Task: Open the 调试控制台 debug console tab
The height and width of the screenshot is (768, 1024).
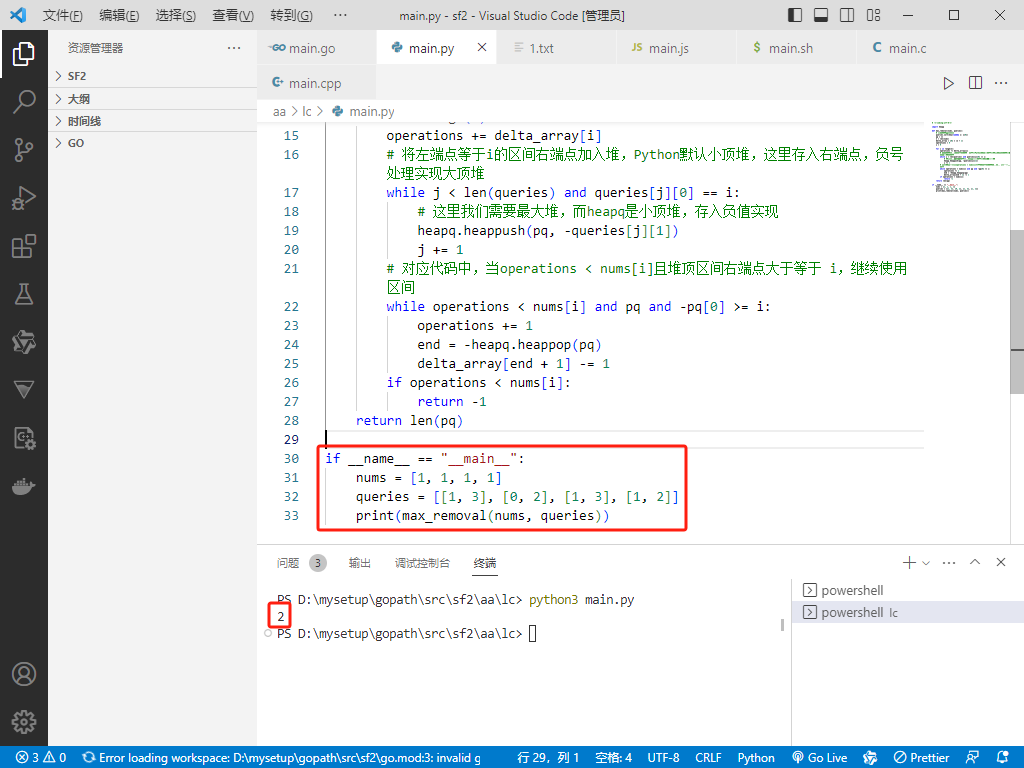Action: coord(422,563)
